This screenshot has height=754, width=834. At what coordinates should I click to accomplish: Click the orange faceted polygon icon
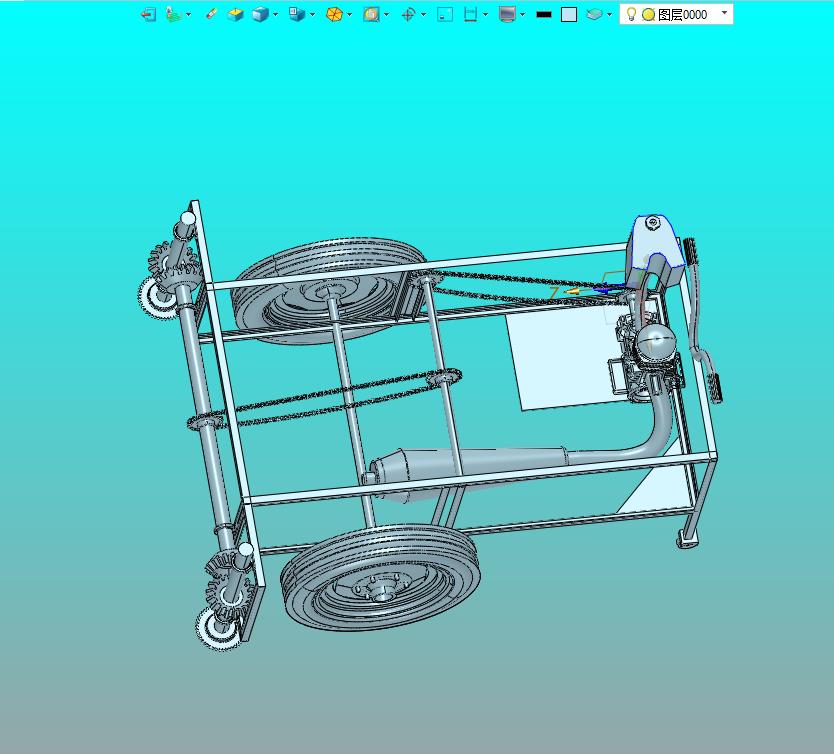(x=334, y=14)
